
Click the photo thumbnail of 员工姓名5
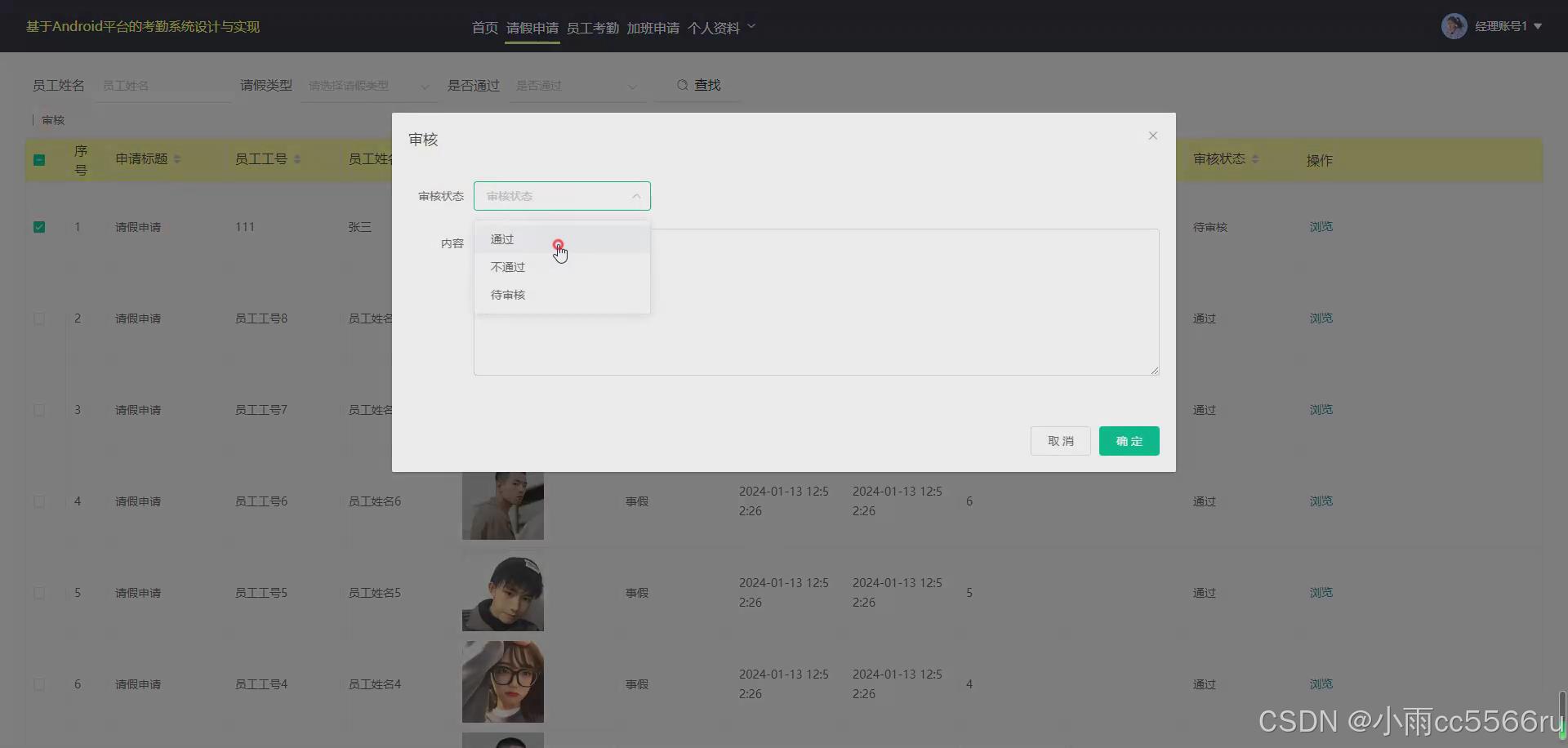503,590
